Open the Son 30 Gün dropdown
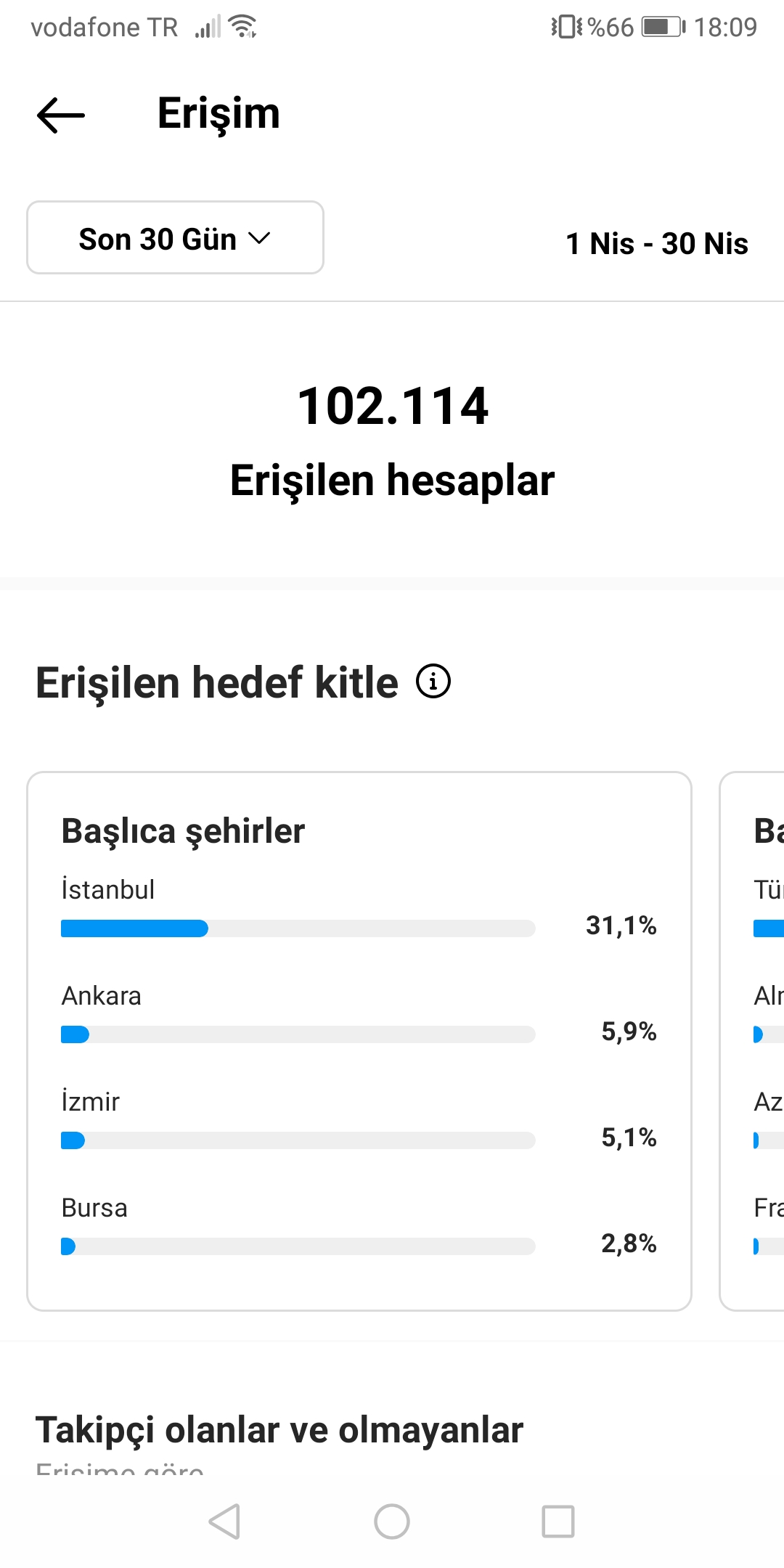Screen dimensions: 784x1568 (x=175, y=237)
